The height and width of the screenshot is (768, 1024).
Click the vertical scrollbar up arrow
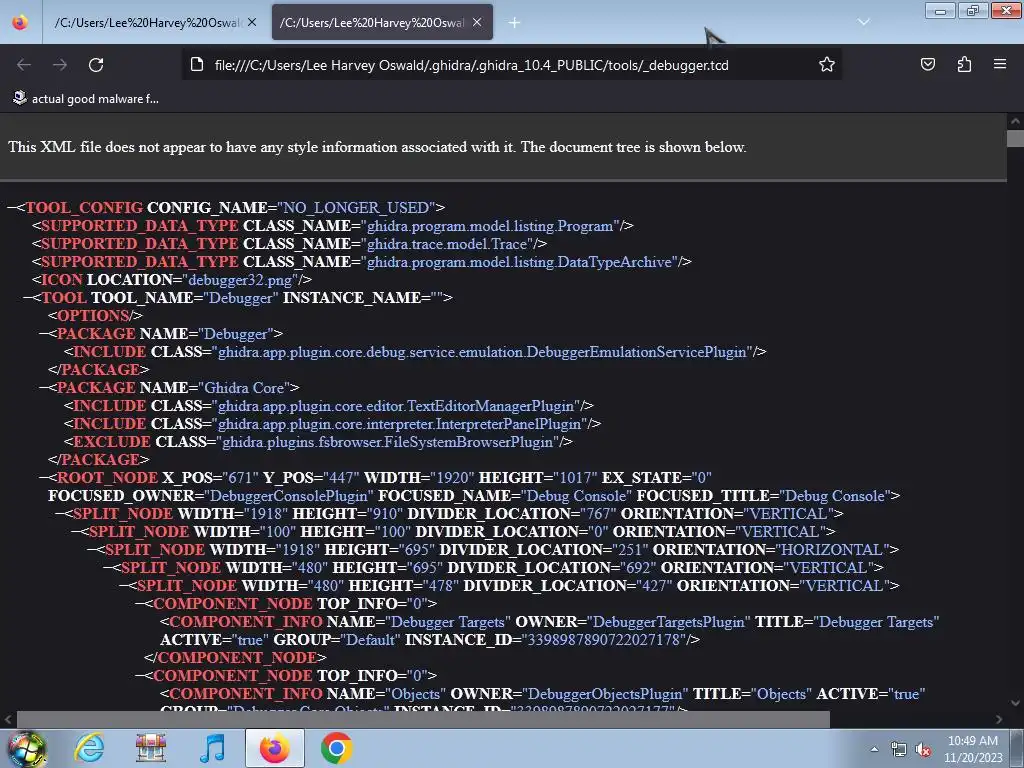[1015, 121]
